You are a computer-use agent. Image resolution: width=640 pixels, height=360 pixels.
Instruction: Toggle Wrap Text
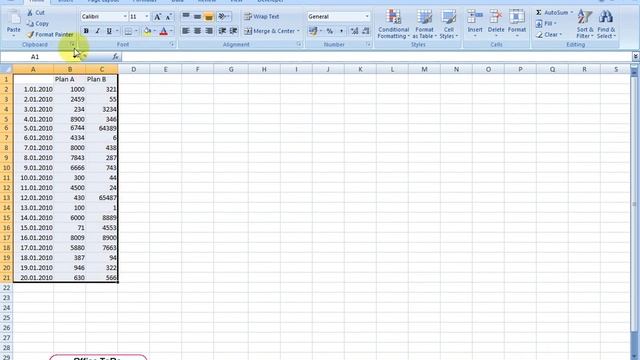[x=262, y=17]
